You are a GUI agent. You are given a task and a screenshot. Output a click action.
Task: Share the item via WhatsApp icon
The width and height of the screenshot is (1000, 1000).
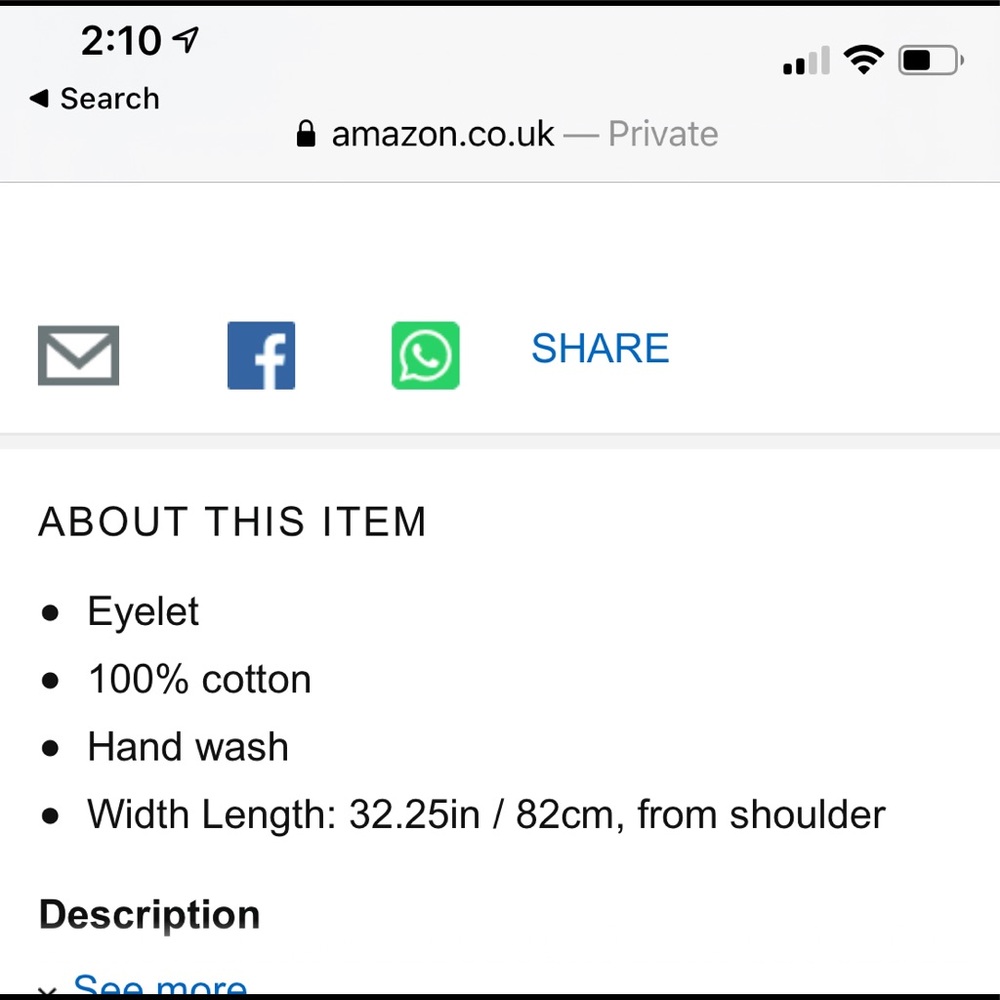[x=425, y=355]
